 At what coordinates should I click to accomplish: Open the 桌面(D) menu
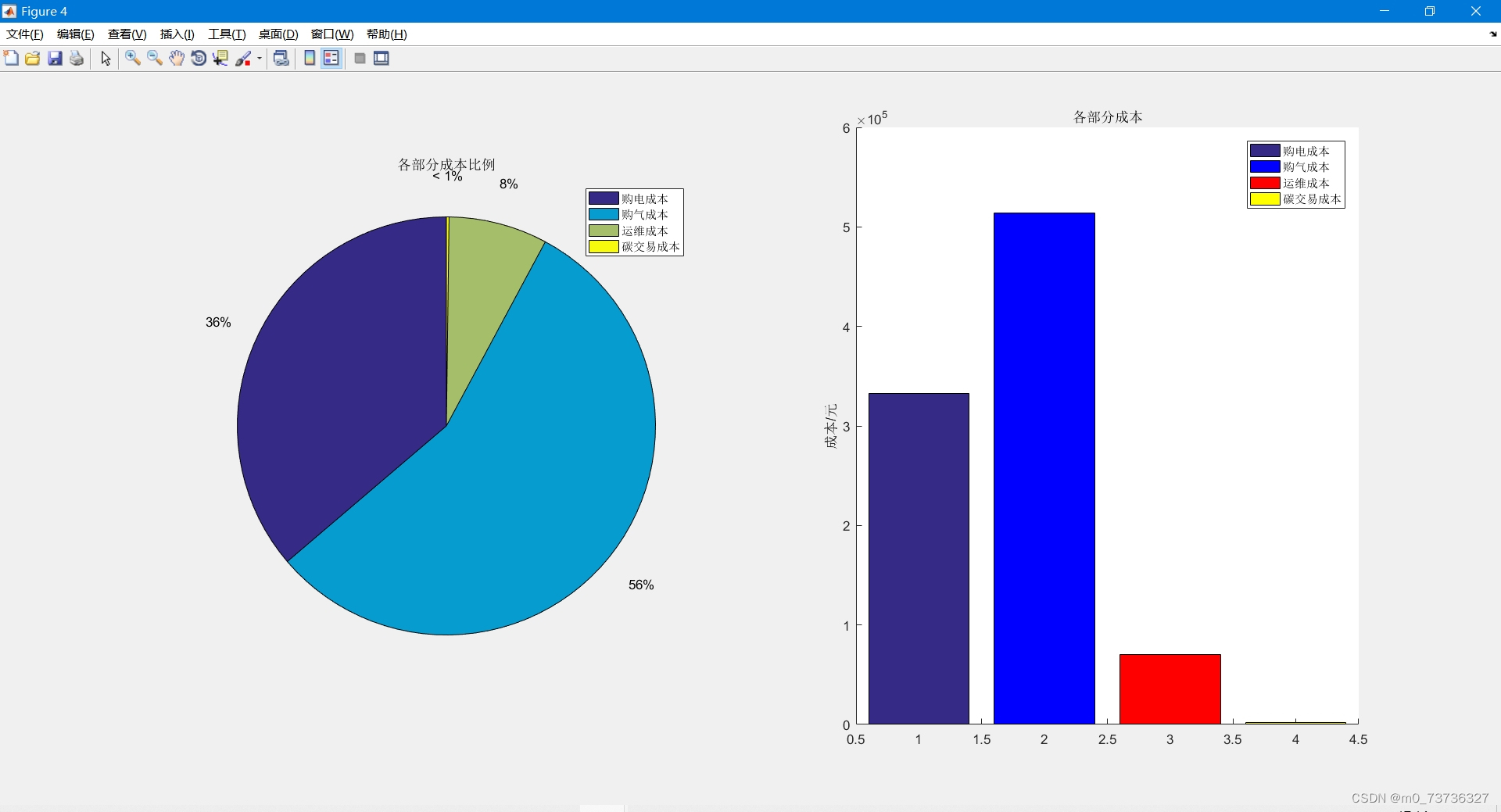pos(279,34)
